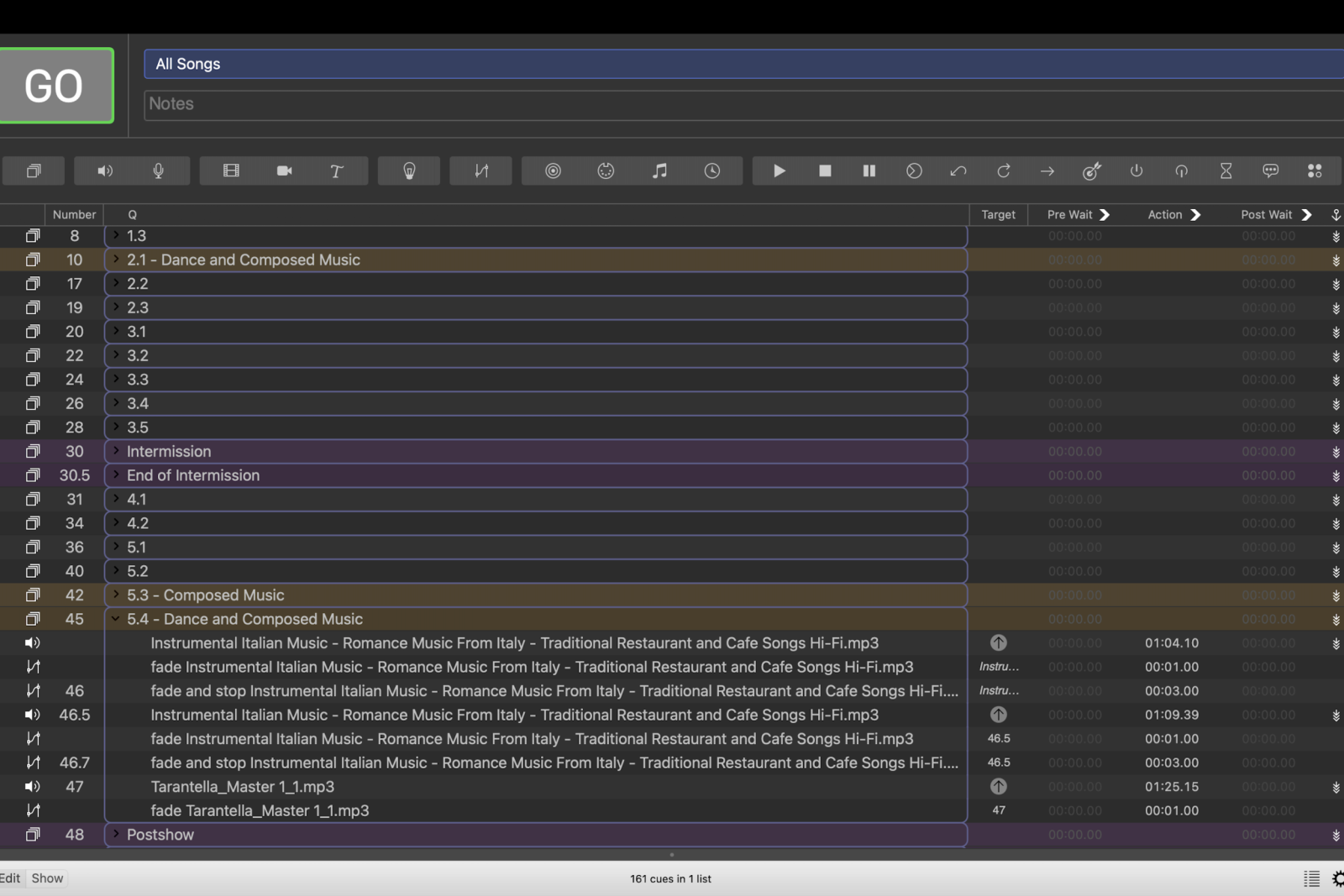Add a Text cue from toolbar
The height and width of the screenshot is (896, 1344).
click(x=336, y=170)
